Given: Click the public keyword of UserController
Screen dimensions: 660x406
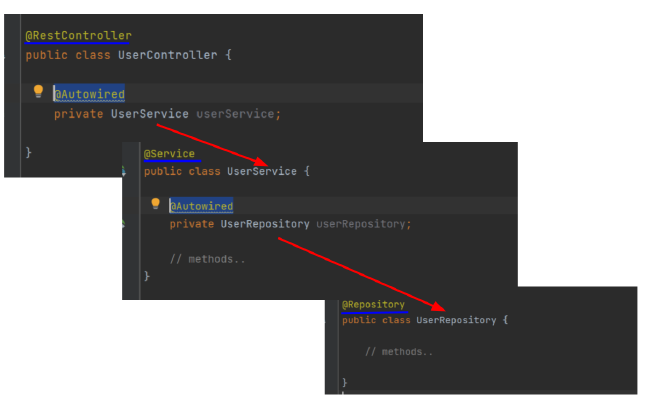Looking at the screenshot, I should pos(46,55).
